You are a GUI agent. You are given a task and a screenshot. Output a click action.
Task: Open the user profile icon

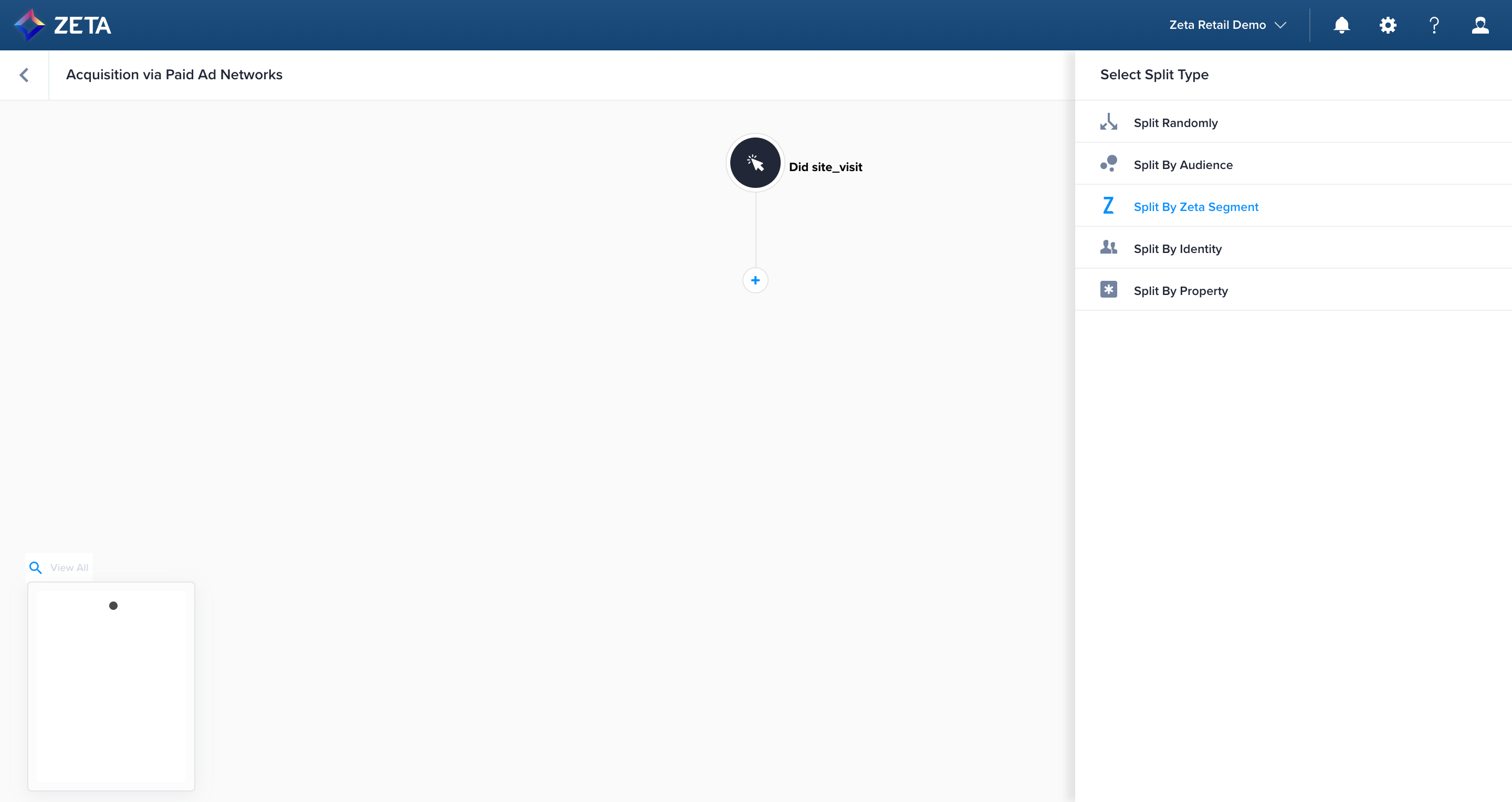point(1480,25)
